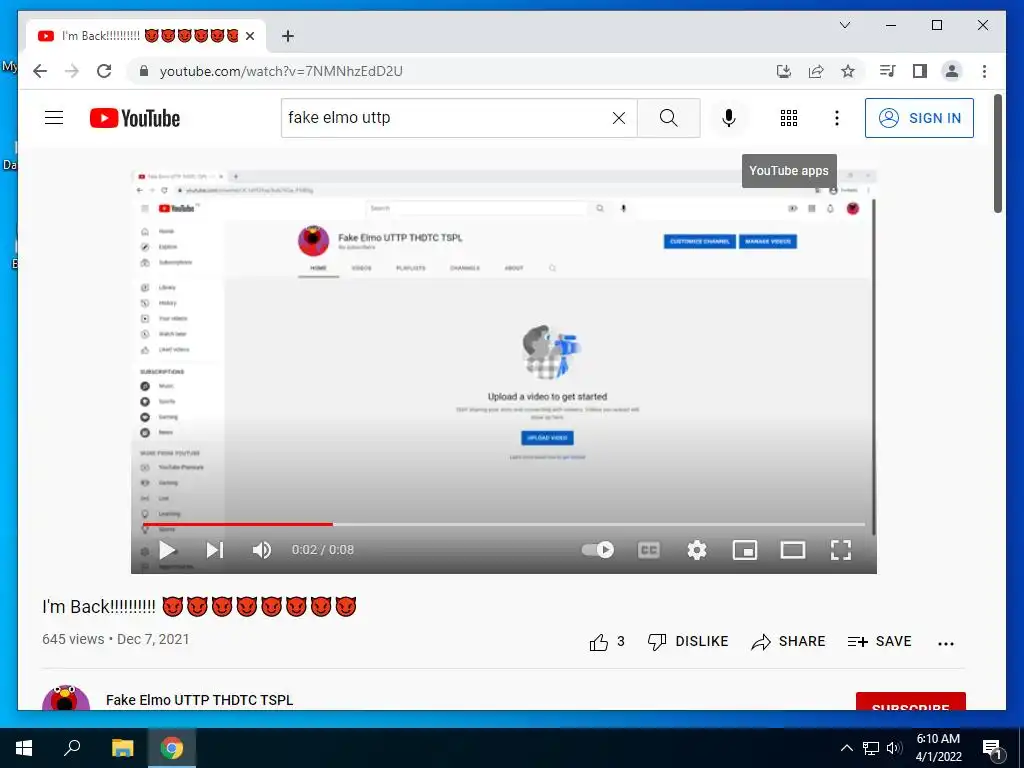The width and height of the screenshot is (1024, 768).
Task: Reload the page
Action: (x=104, y=71)
